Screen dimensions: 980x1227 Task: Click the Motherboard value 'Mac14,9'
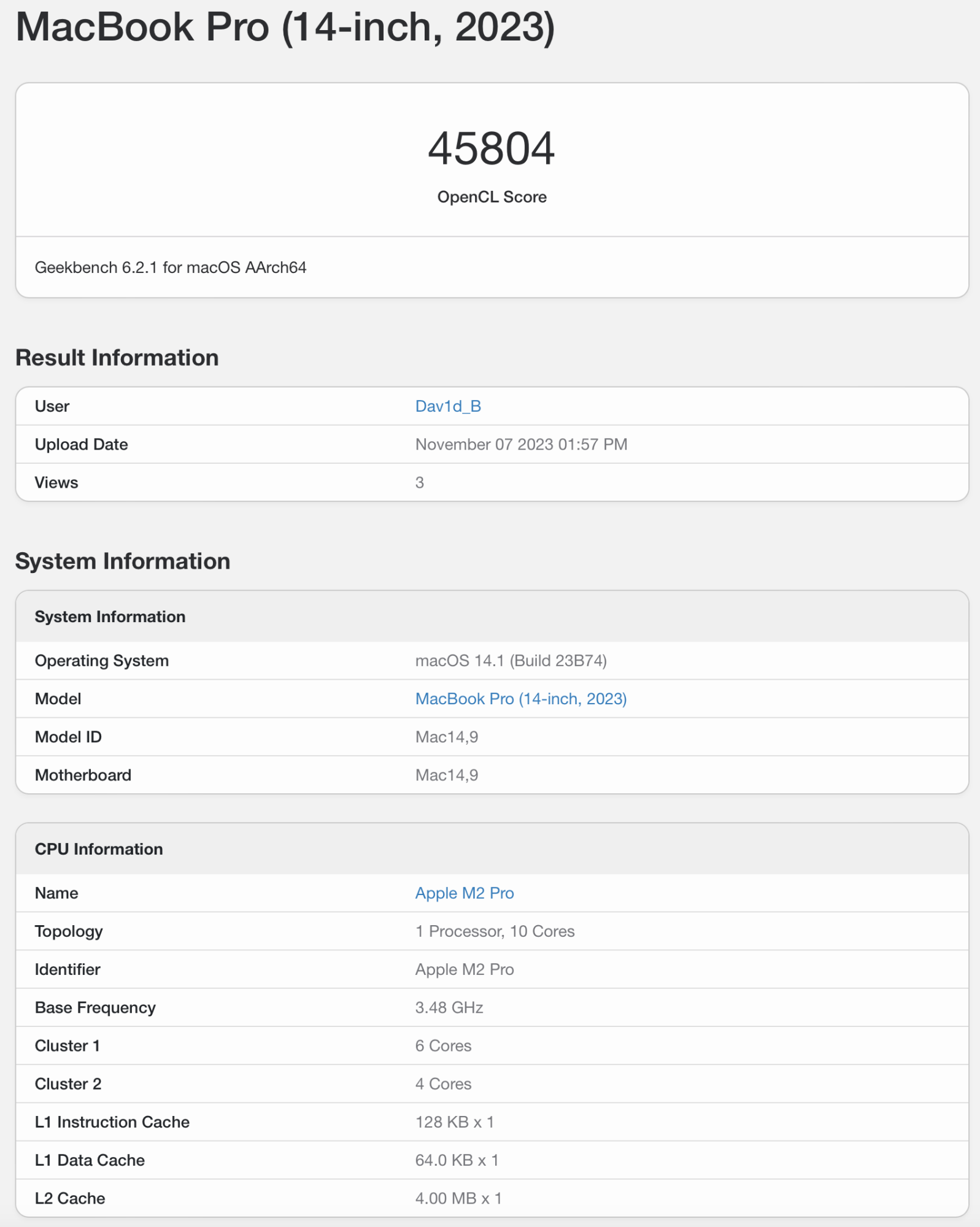447,775
